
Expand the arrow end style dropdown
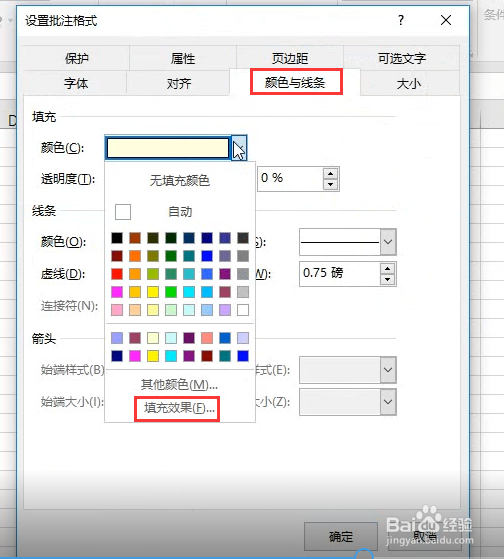pos(388,370)
